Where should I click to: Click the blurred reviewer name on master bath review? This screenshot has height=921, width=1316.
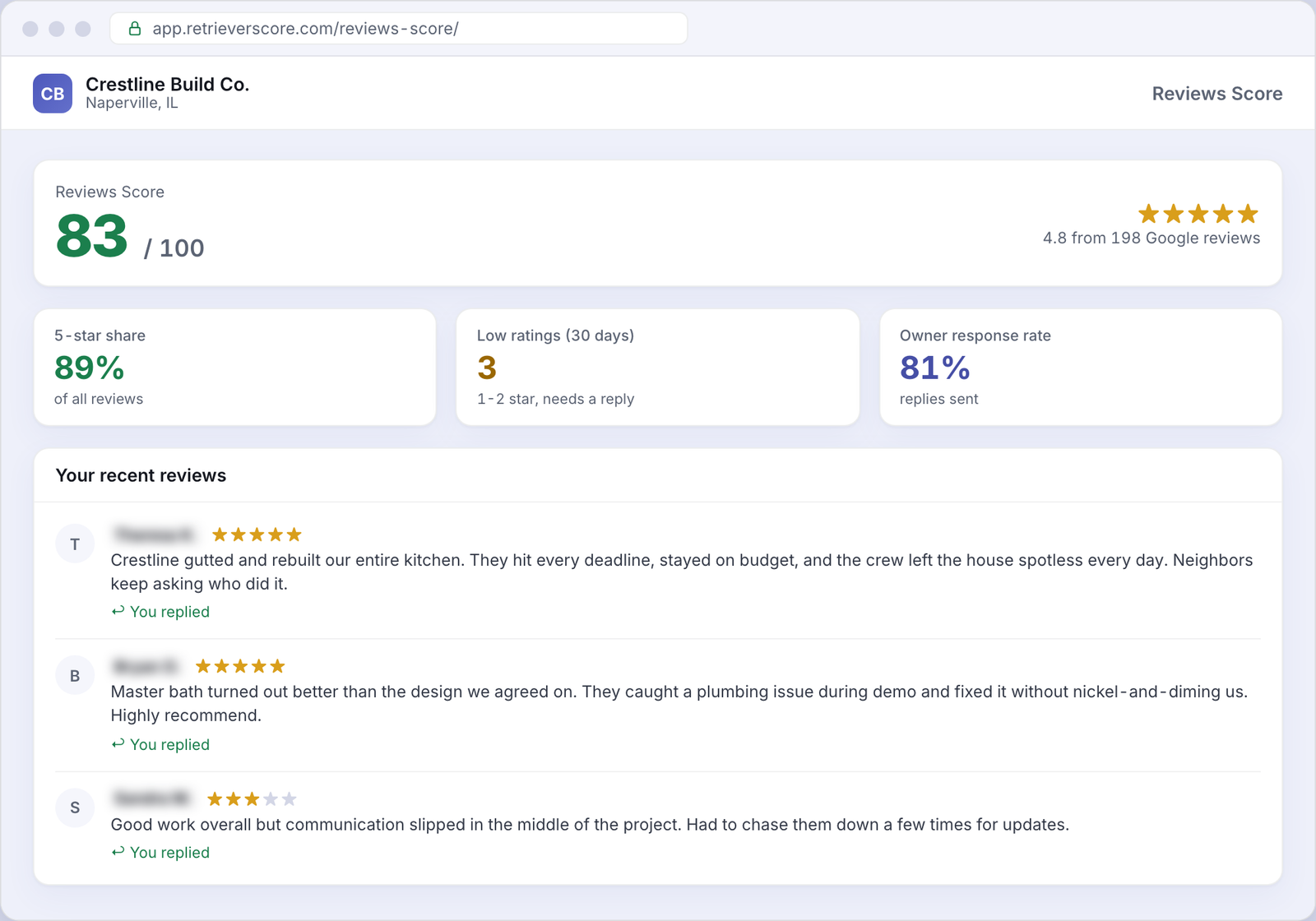click(146, 666)
